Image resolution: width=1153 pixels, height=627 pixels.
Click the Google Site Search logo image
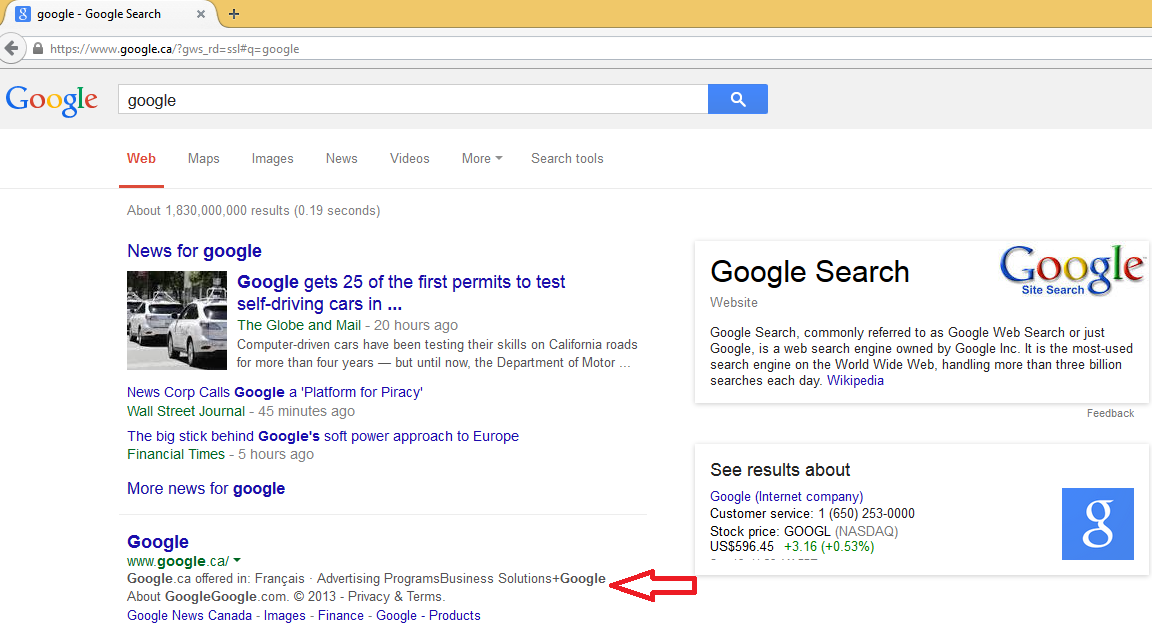(x=1071, y=270)
